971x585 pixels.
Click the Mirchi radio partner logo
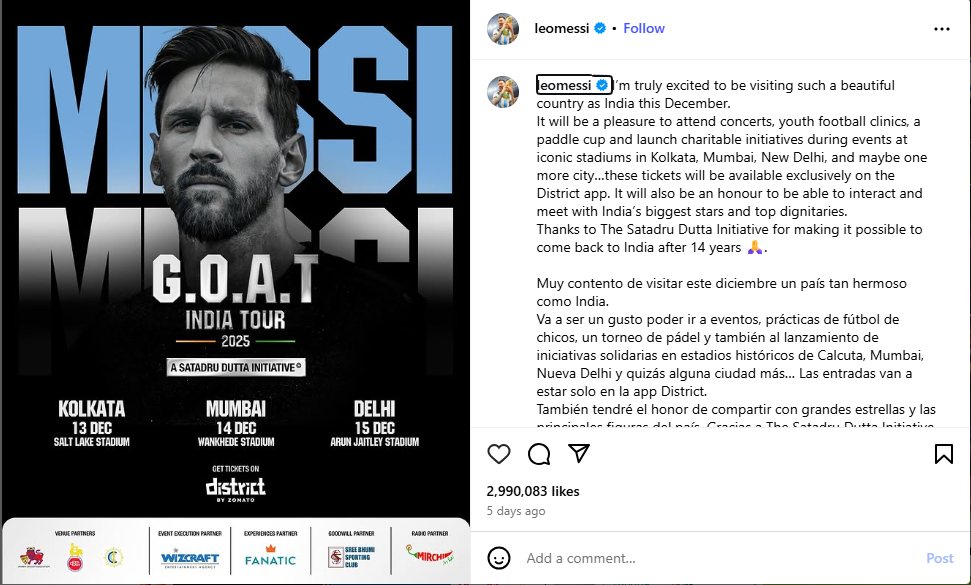[429, 555]
